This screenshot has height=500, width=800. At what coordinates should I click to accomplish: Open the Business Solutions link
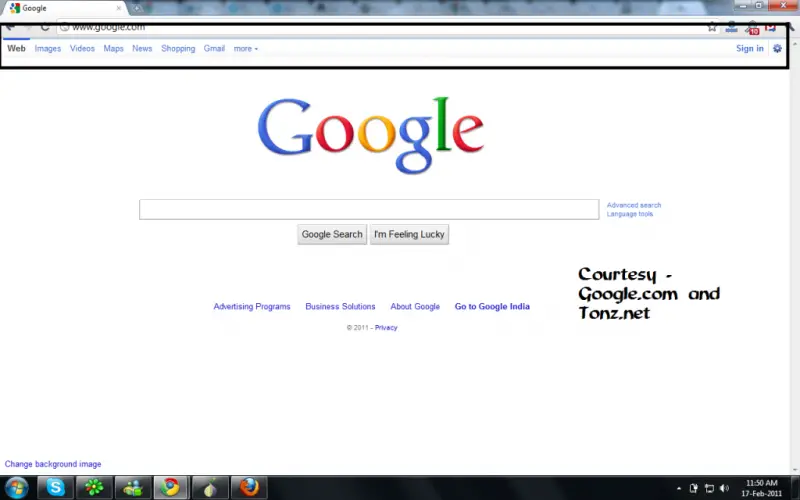click(x=340, y=306)
